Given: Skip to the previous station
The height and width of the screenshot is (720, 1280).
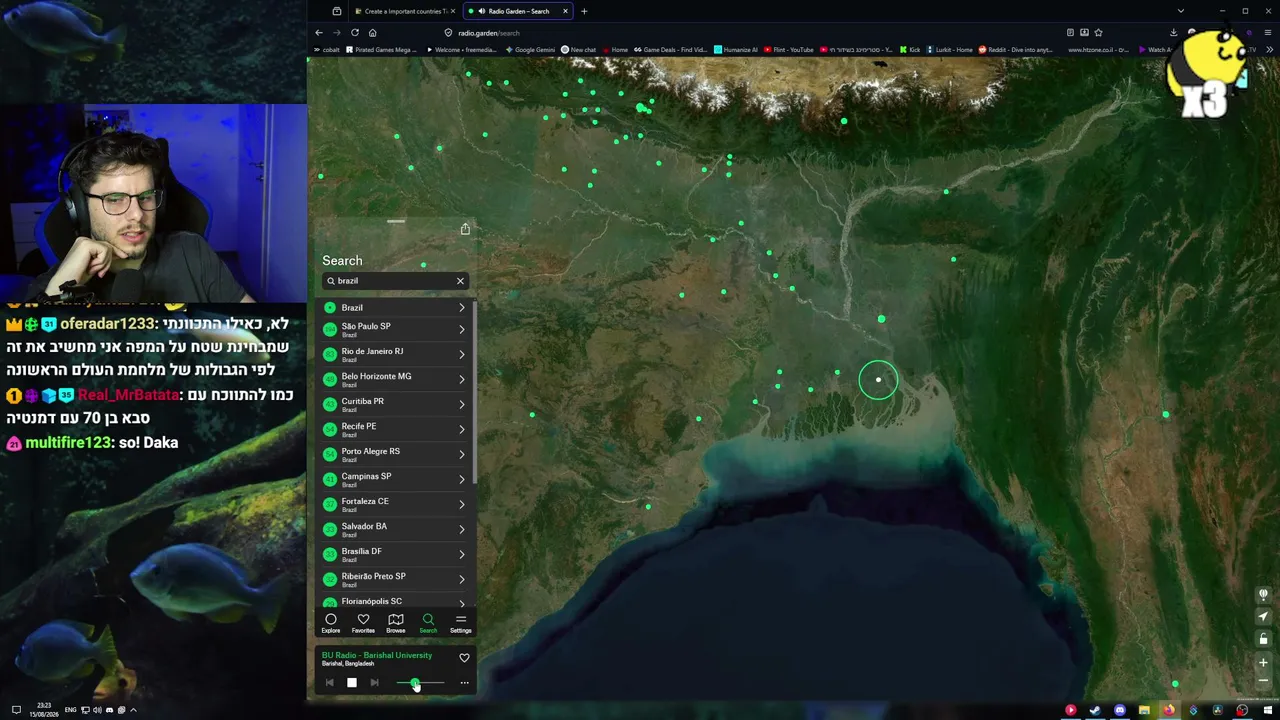Looking at the screenshot, I should pyautogui.click(x=329, y=683).
